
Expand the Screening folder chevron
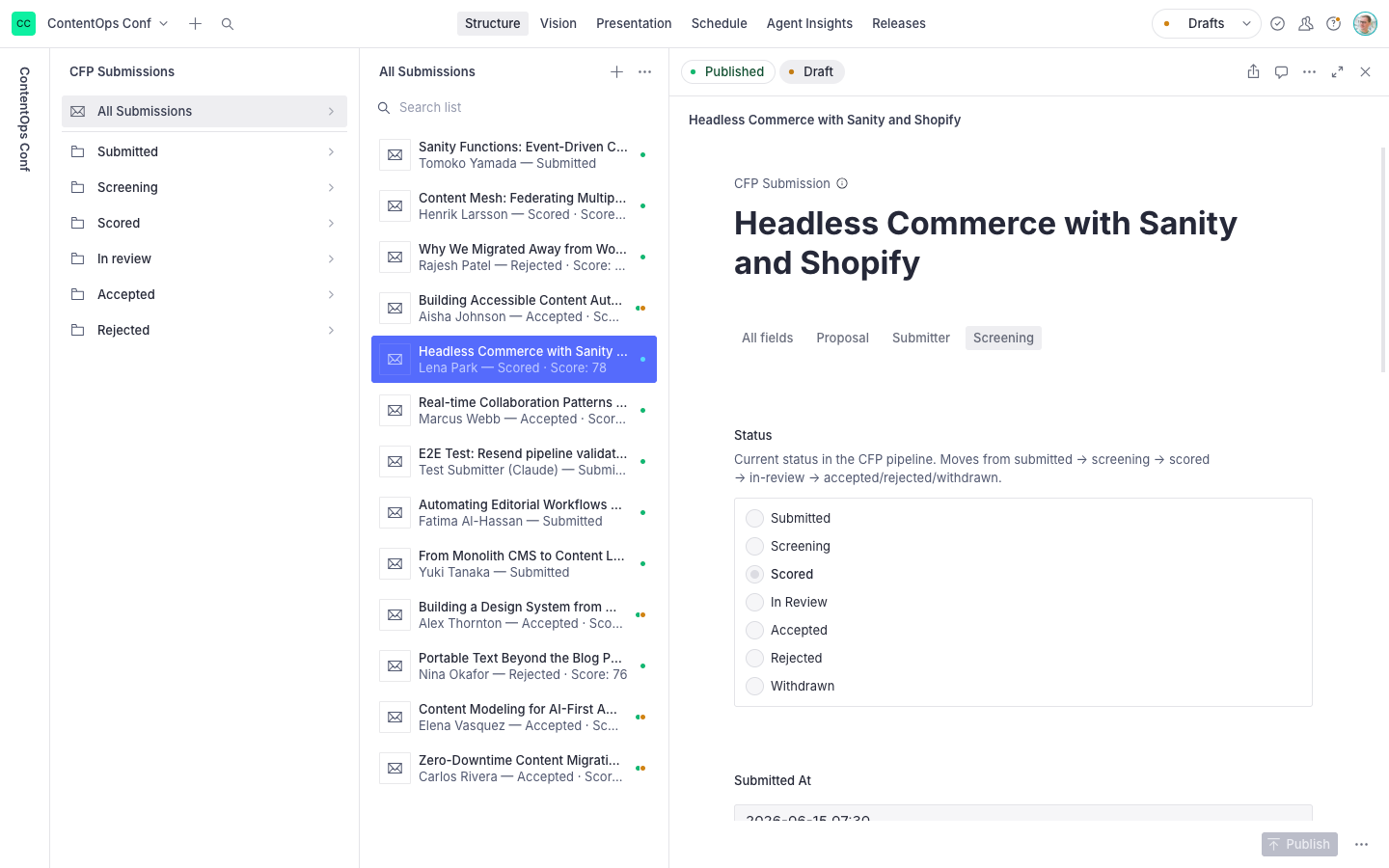[x=331, y=187]
